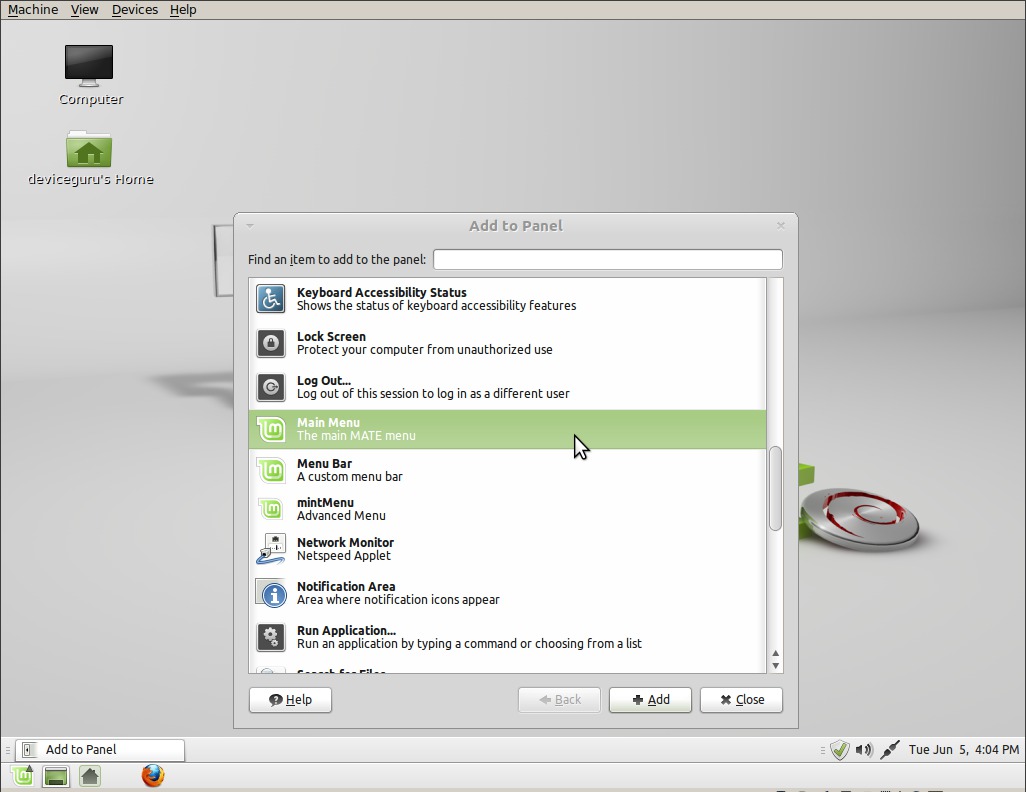The image size is (1026, 792).
Task: Click the Close button in dialog
Action: click(741, 700)
